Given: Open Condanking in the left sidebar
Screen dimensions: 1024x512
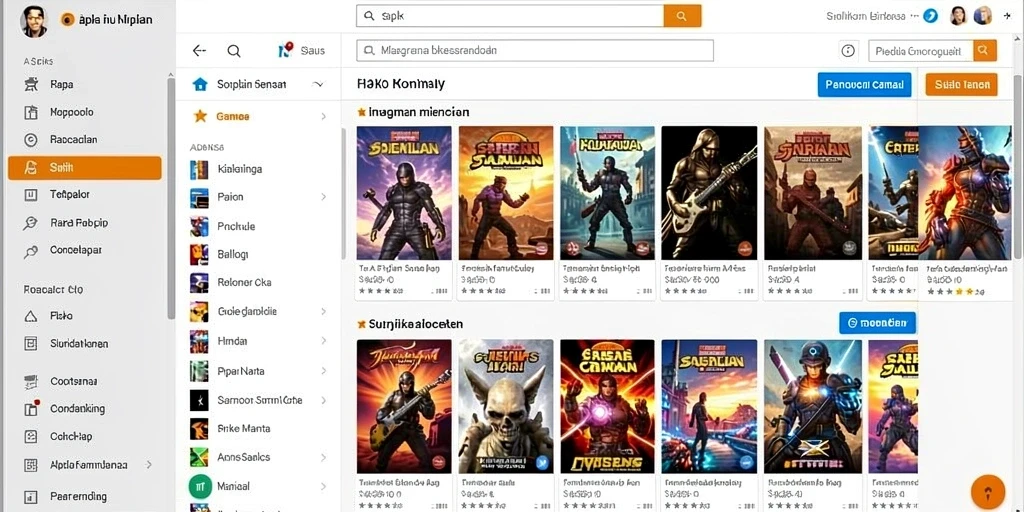Looking at the screenshot, I should tap(77, 409).
